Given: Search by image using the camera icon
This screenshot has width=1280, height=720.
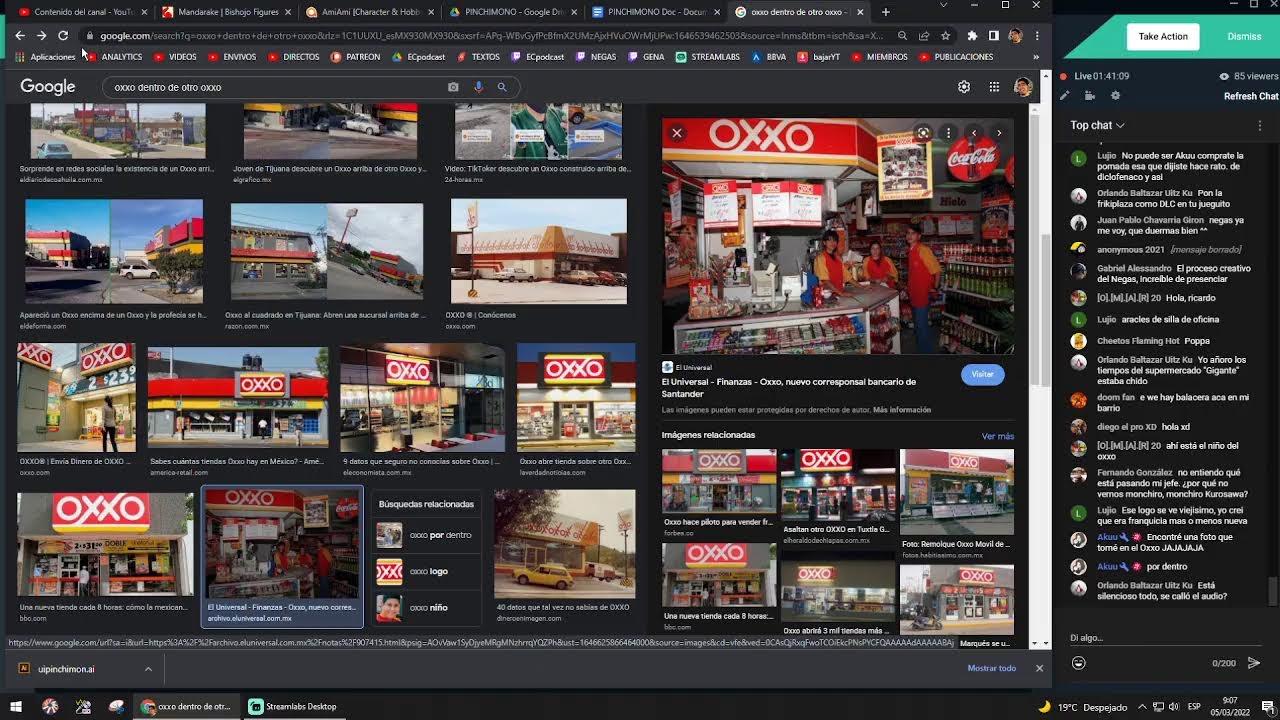Looking at the screenshot, I should click(x=453, y=87).
